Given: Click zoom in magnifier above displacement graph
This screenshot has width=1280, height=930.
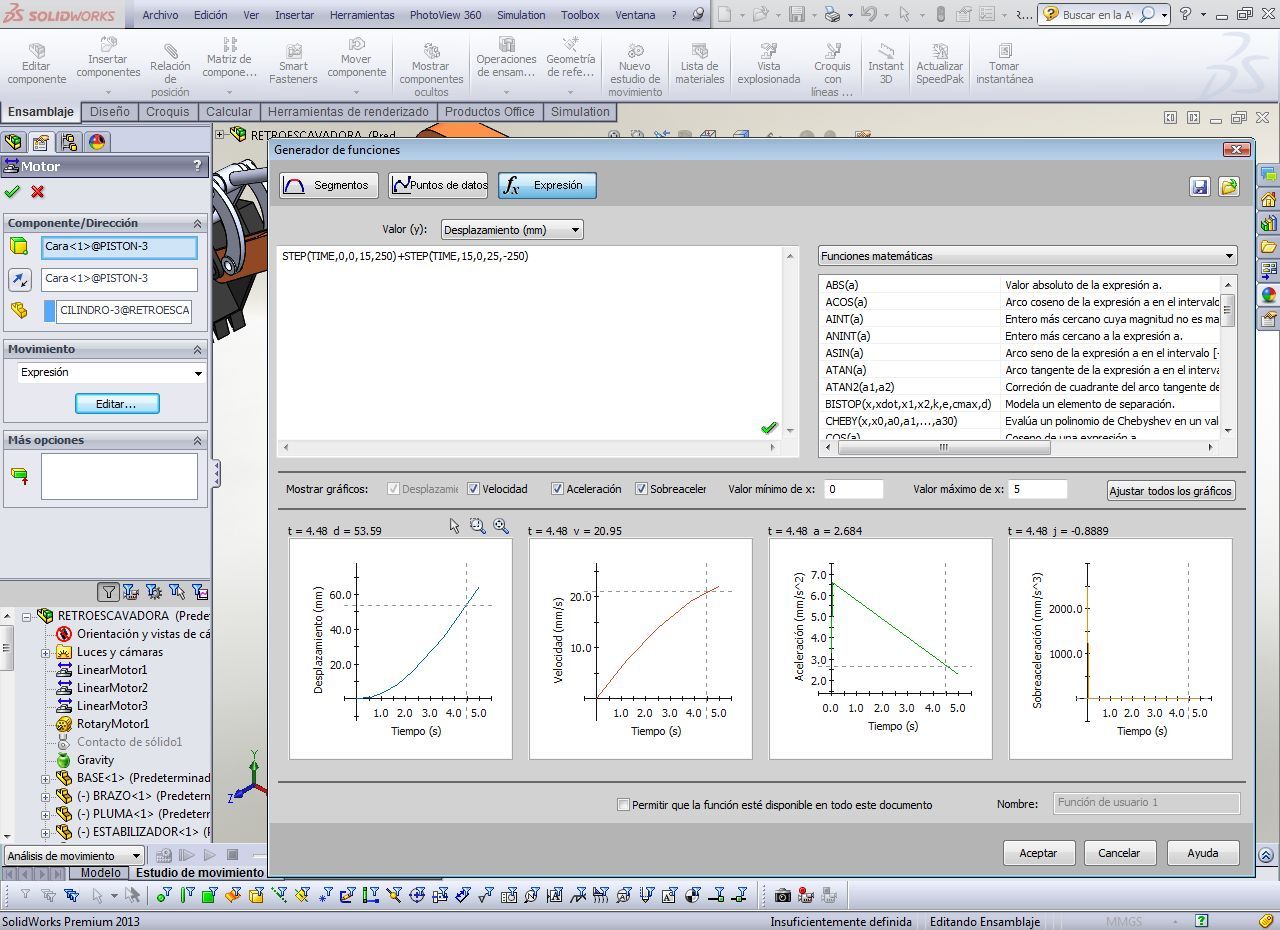Looking at the screenshot, I should (x=501, y=526).
